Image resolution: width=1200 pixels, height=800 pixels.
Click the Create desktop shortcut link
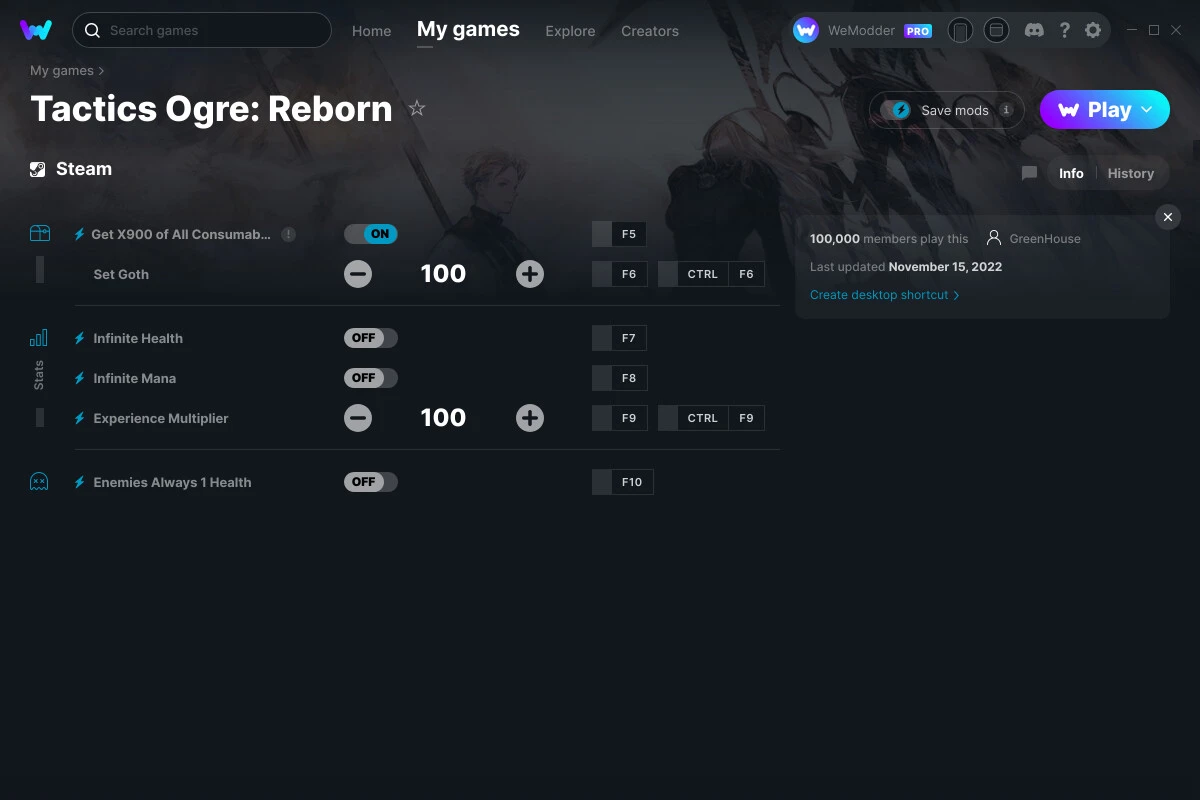[878, 294]
